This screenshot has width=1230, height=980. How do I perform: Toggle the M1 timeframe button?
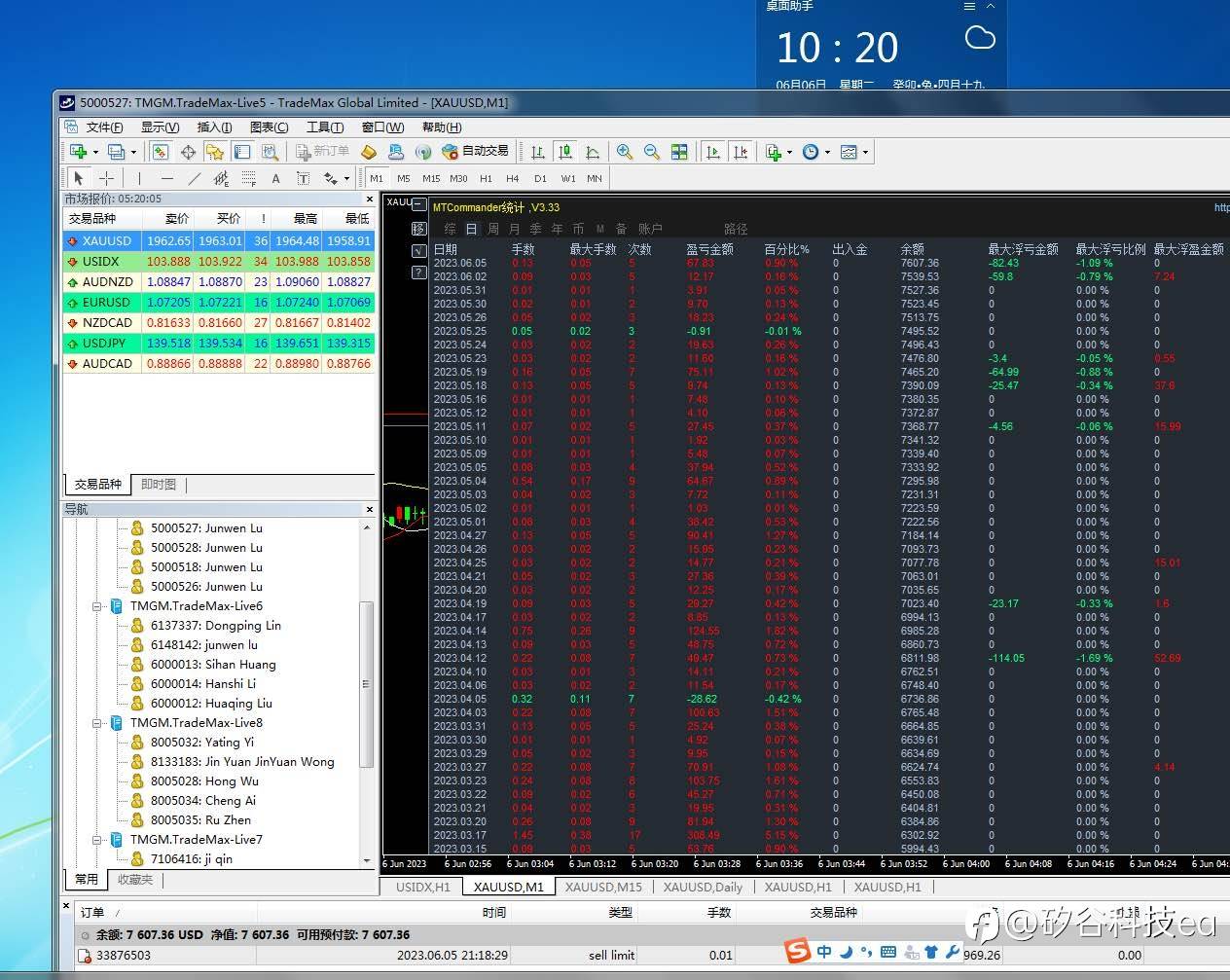[x=377, y=178]
